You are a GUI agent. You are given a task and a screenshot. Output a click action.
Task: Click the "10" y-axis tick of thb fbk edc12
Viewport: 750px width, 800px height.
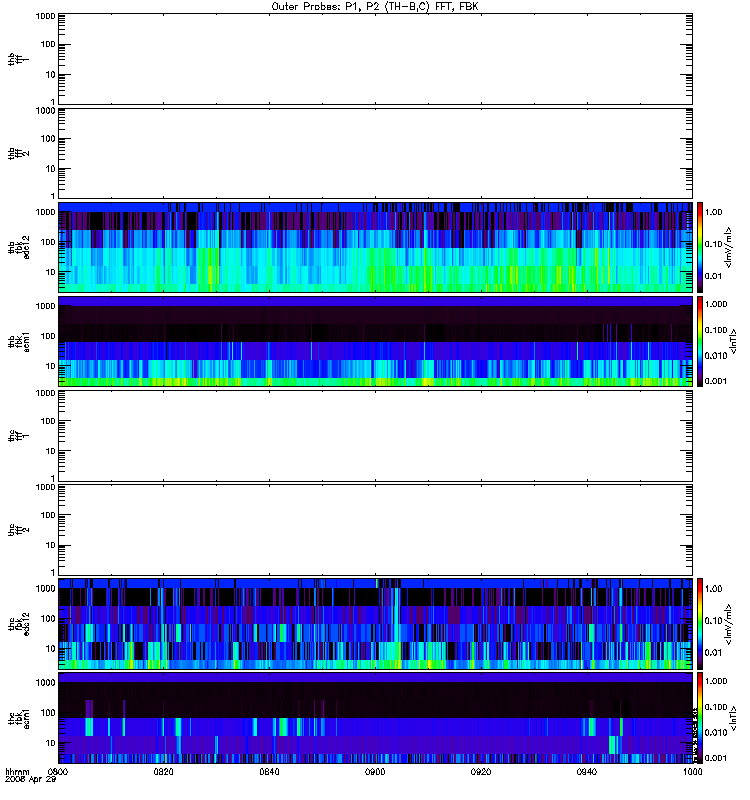51,272
